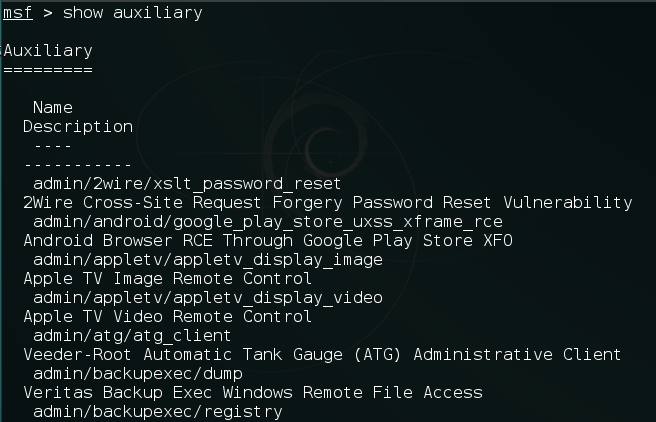The width and height of the screenshot is (656, 422).
Task: Select the admin/atg/atg_client module line
Action: click(132, 336)
